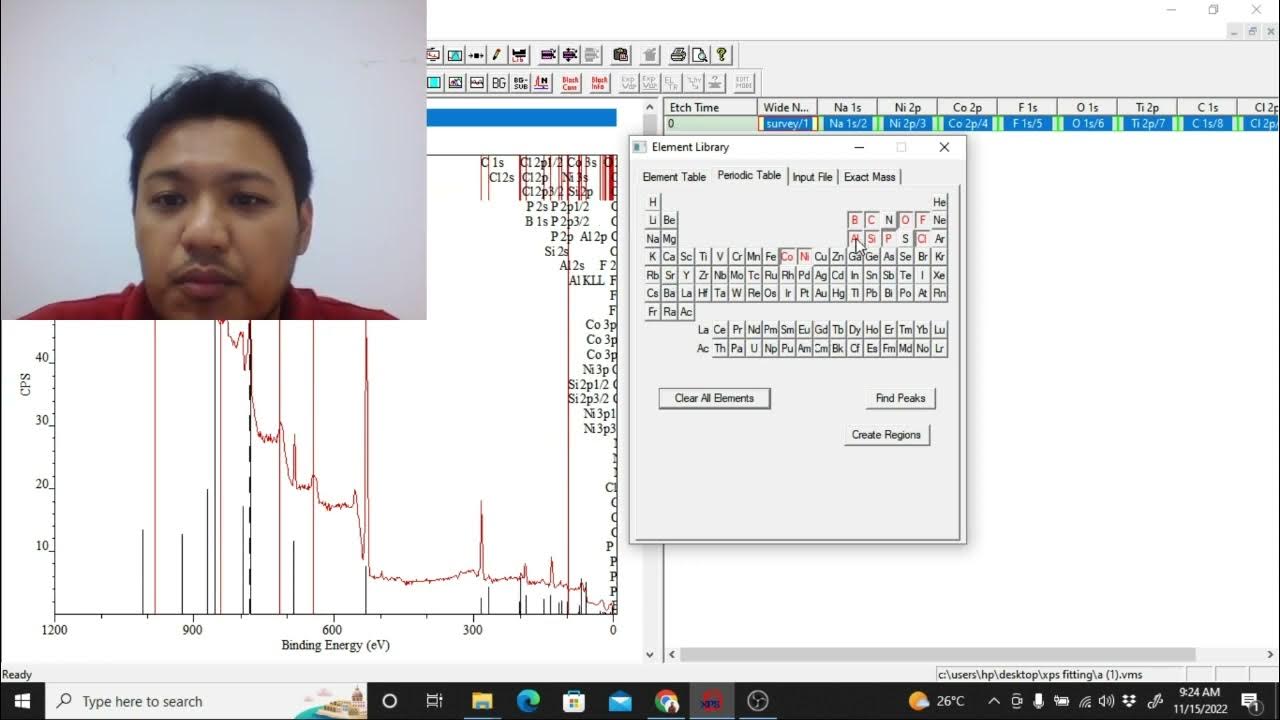Open the Input File tab
1280x720 pixels.
click(x=812, y=177)
